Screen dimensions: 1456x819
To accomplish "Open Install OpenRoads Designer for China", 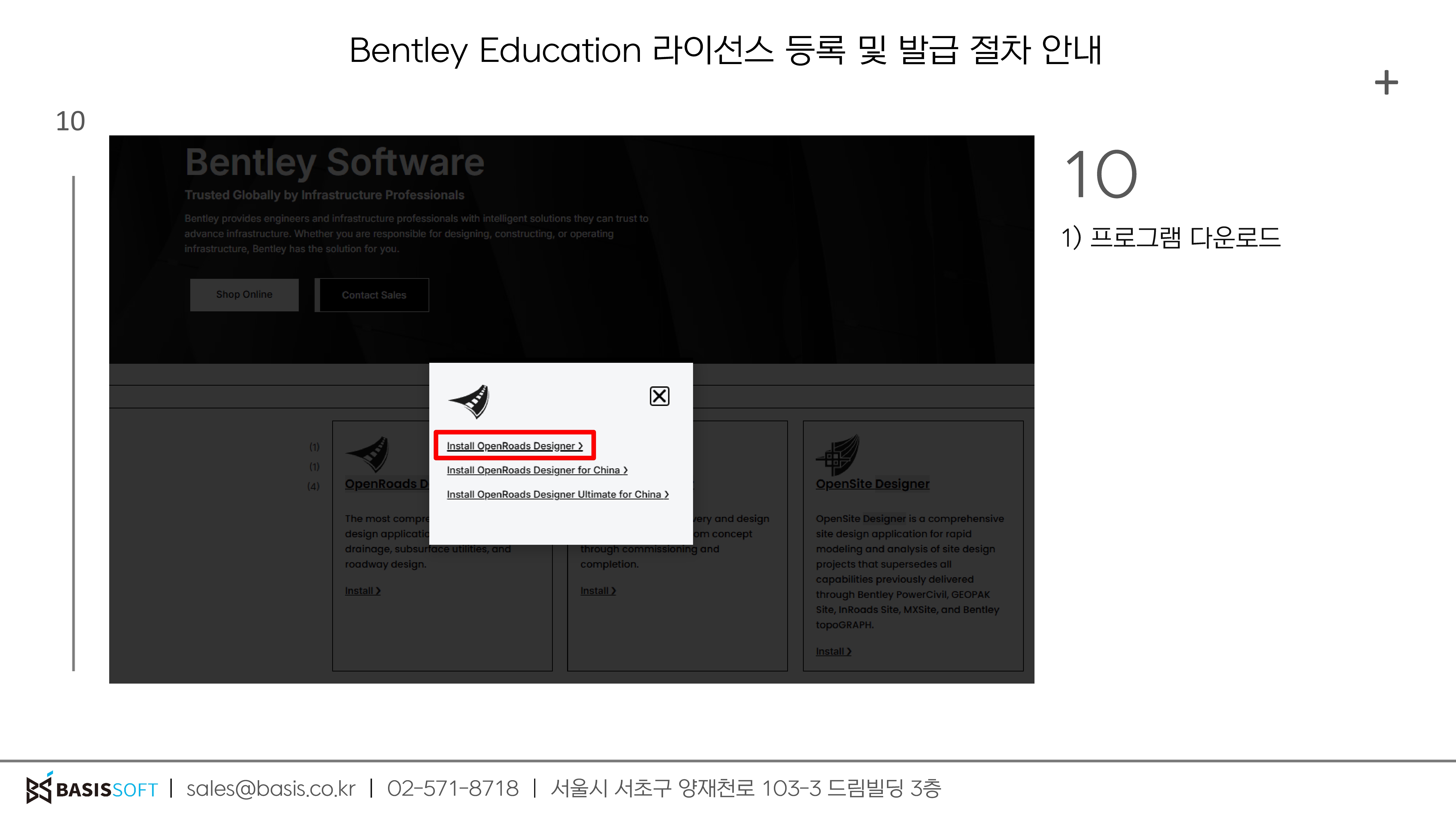I will 537,470.
